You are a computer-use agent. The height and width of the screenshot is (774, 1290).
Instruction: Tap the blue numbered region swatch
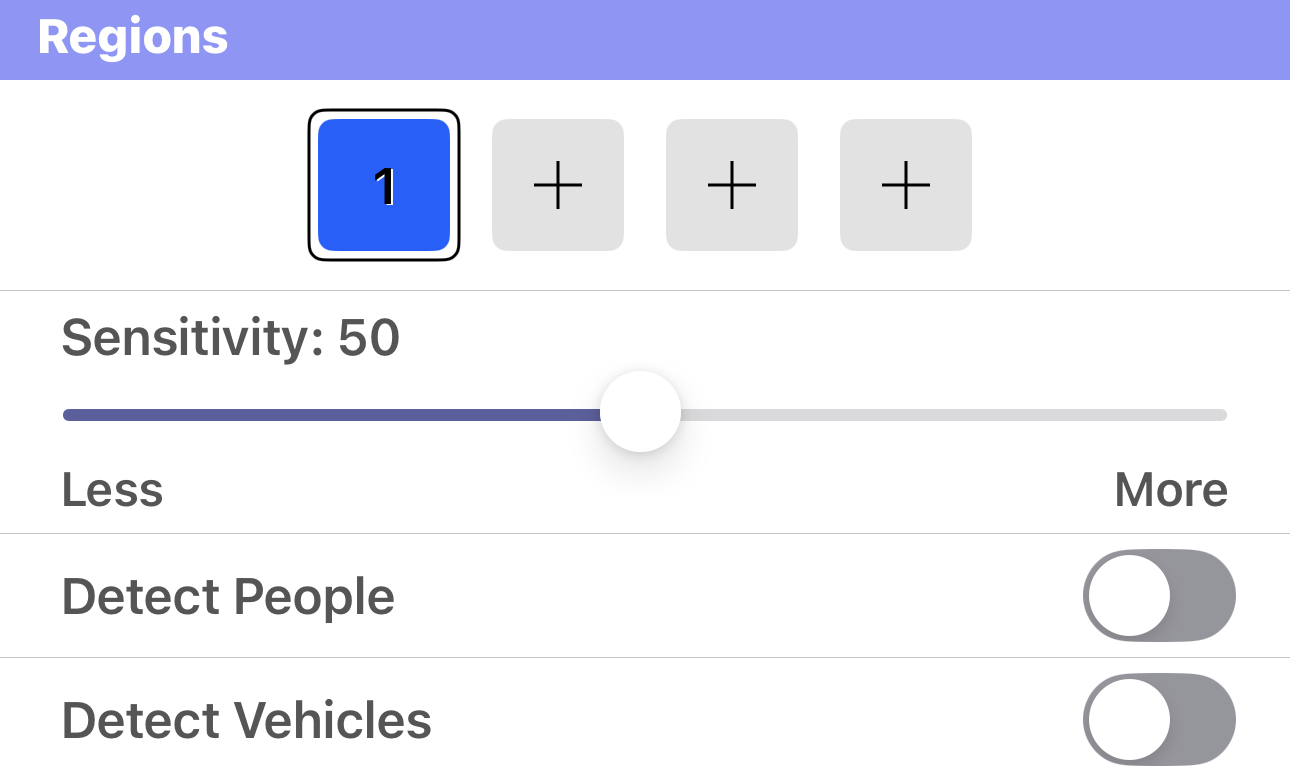pyautogui.click(x=384, y=185)
